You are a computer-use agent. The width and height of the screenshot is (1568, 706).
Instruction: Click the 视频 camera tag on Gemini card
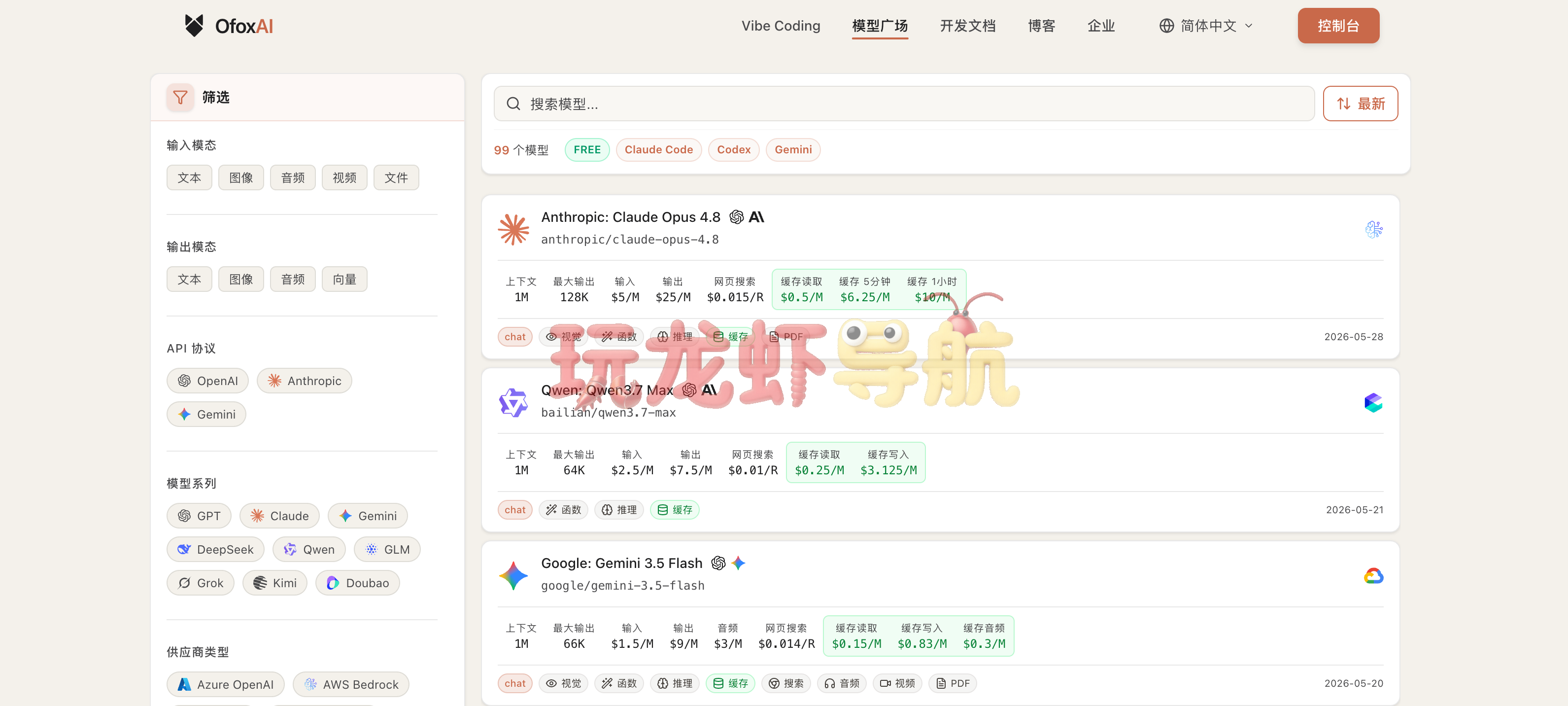pos(897,683)
